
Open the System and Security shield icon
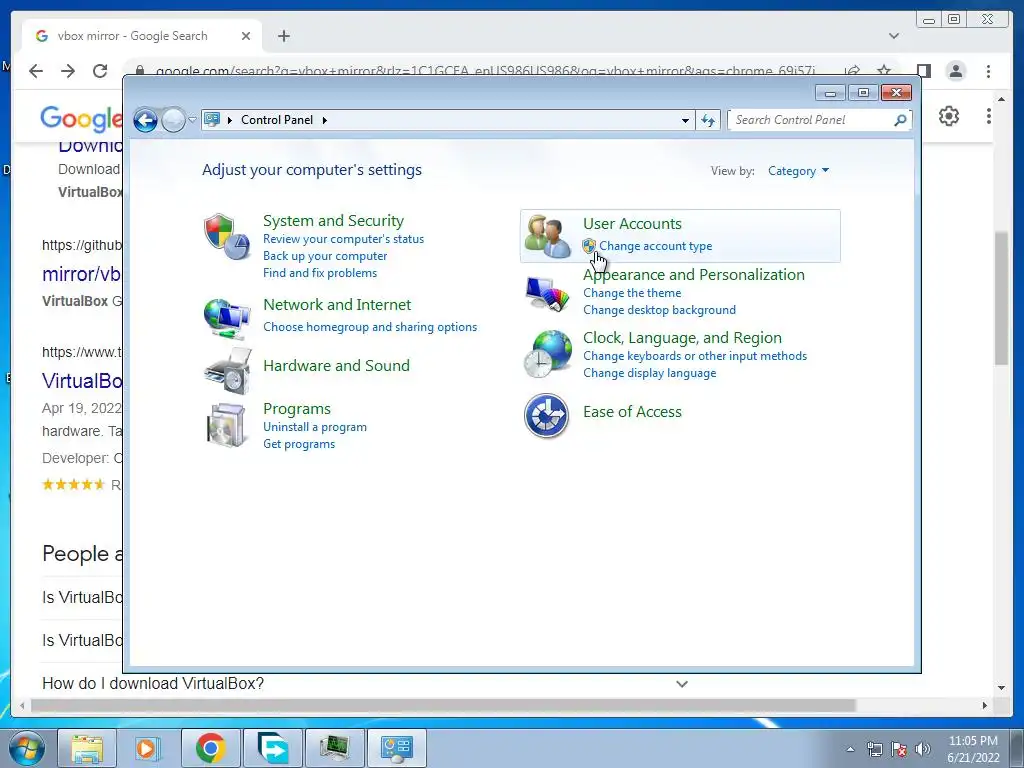tap(227, 236)
